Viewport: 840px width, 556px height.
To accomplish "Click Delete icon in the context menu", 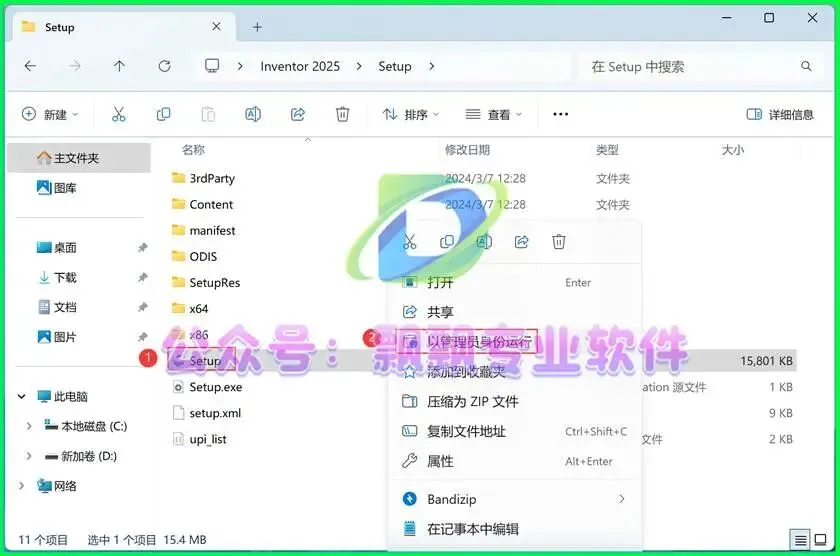I will pyautogui.click(x=559, y=242).
